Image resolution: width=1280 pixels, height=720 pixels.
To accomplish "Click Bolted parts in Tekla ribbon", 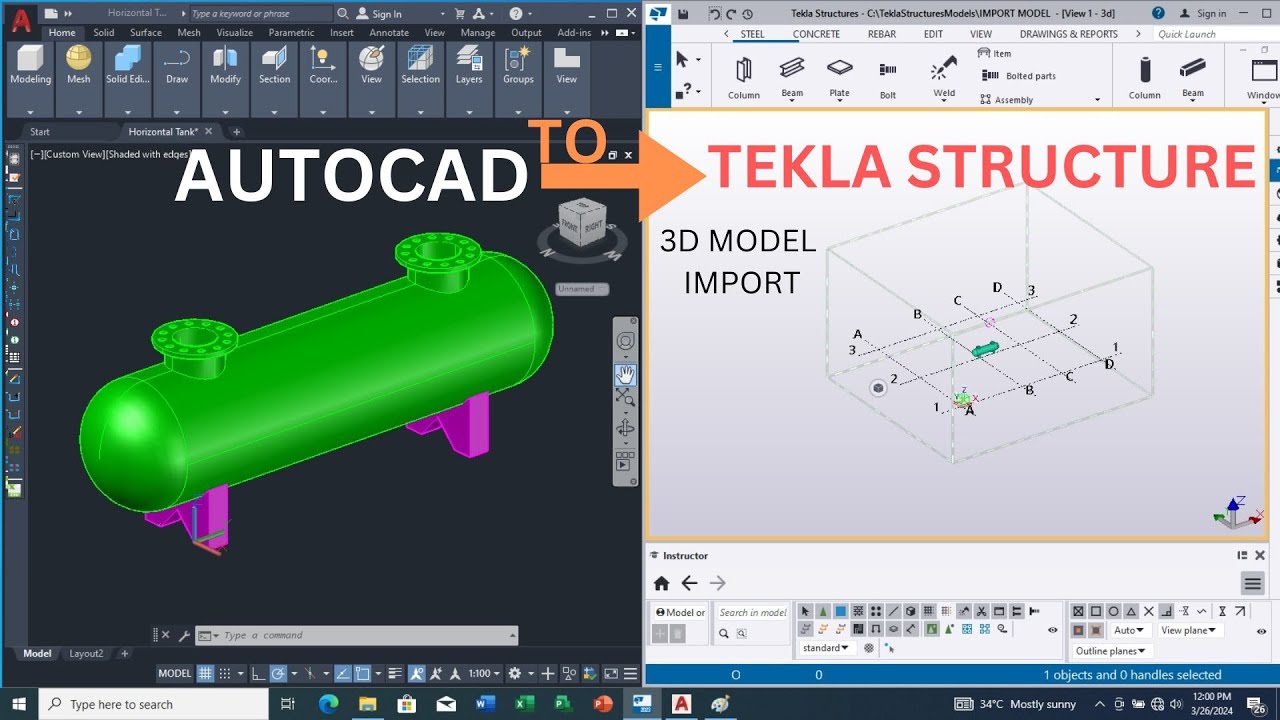I will (1020, 76).
